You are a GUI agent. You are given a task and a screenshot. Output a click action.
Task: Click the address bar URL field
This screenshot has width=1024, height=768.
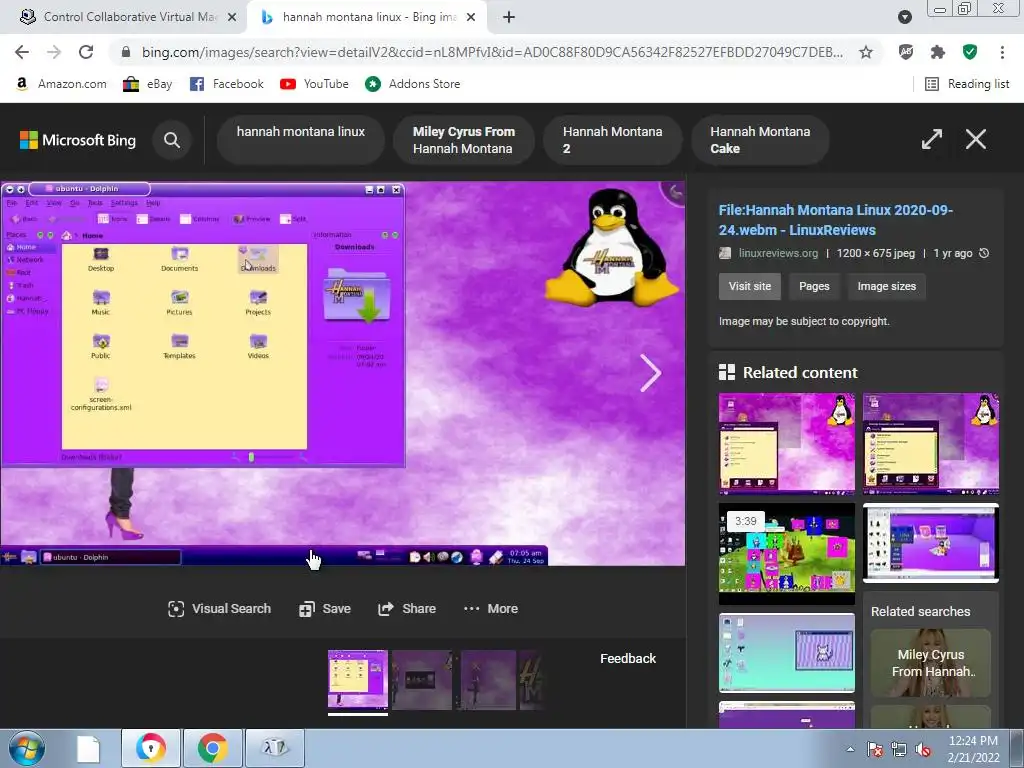coord(492,52)
